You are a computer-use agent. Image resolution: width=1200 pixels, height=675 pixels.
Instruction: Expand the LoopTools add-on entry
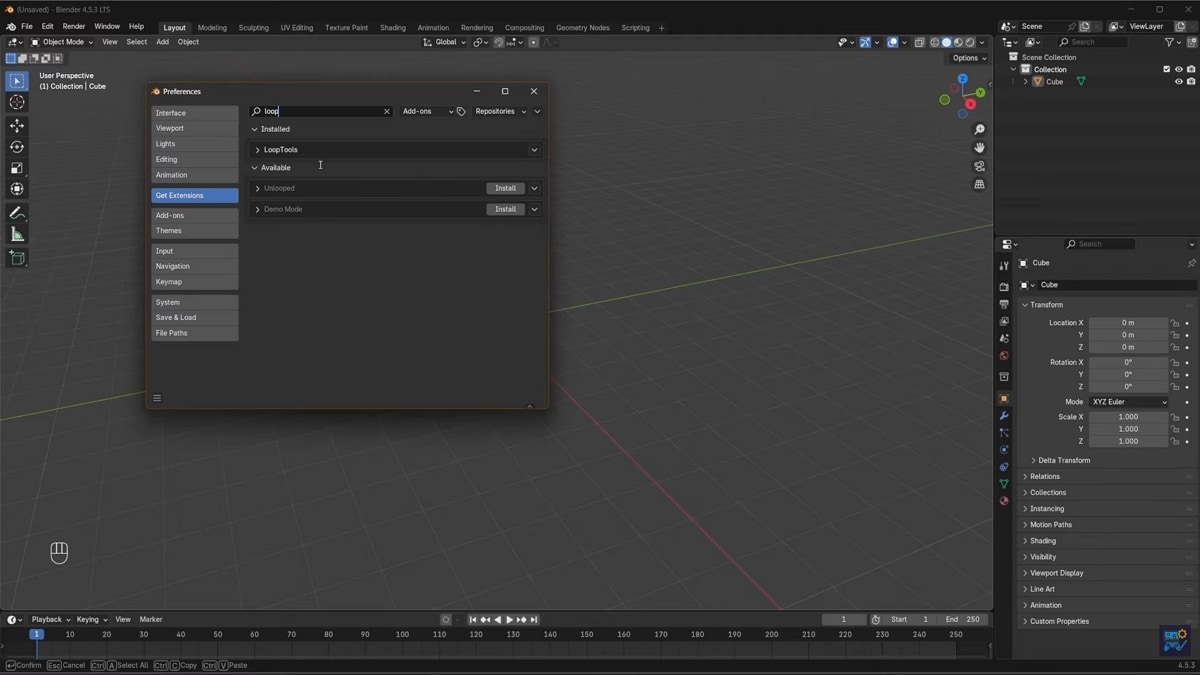[x=257, y=150]
